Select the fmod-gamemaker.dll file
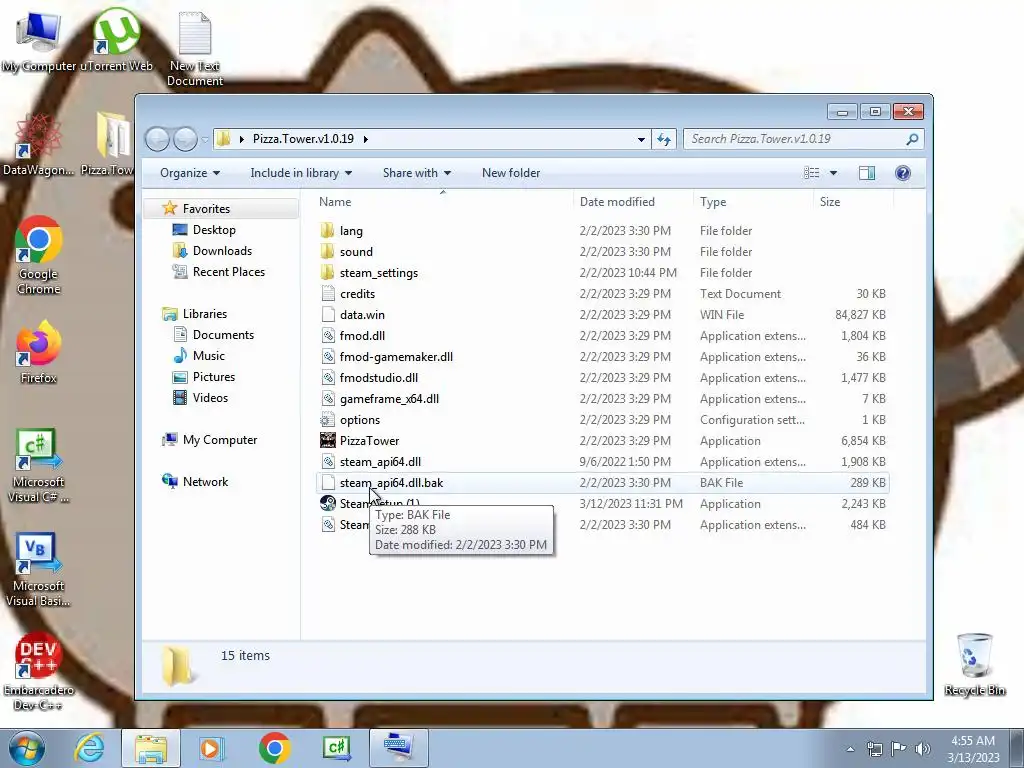 [x=396, y=357]
